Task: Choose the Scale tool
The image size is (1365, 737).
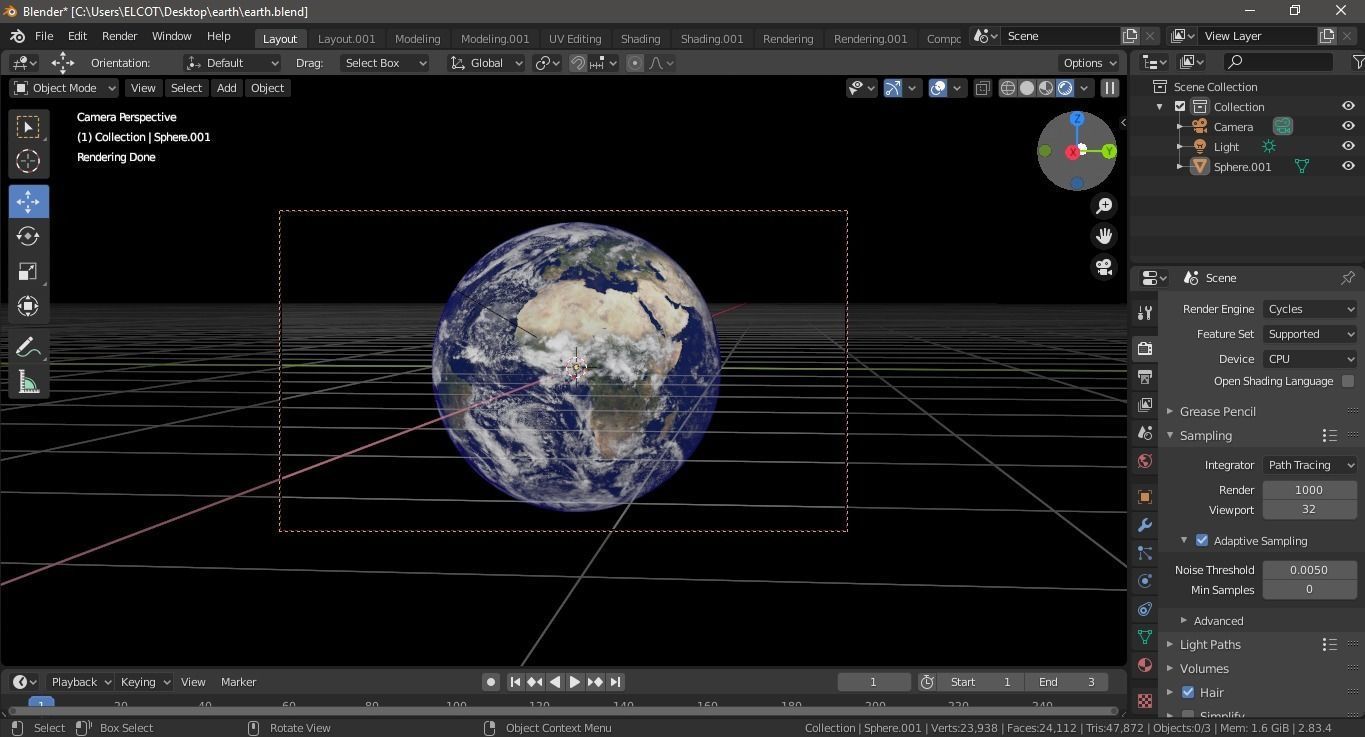Action: pyautogui.click(x=28, y=271)
